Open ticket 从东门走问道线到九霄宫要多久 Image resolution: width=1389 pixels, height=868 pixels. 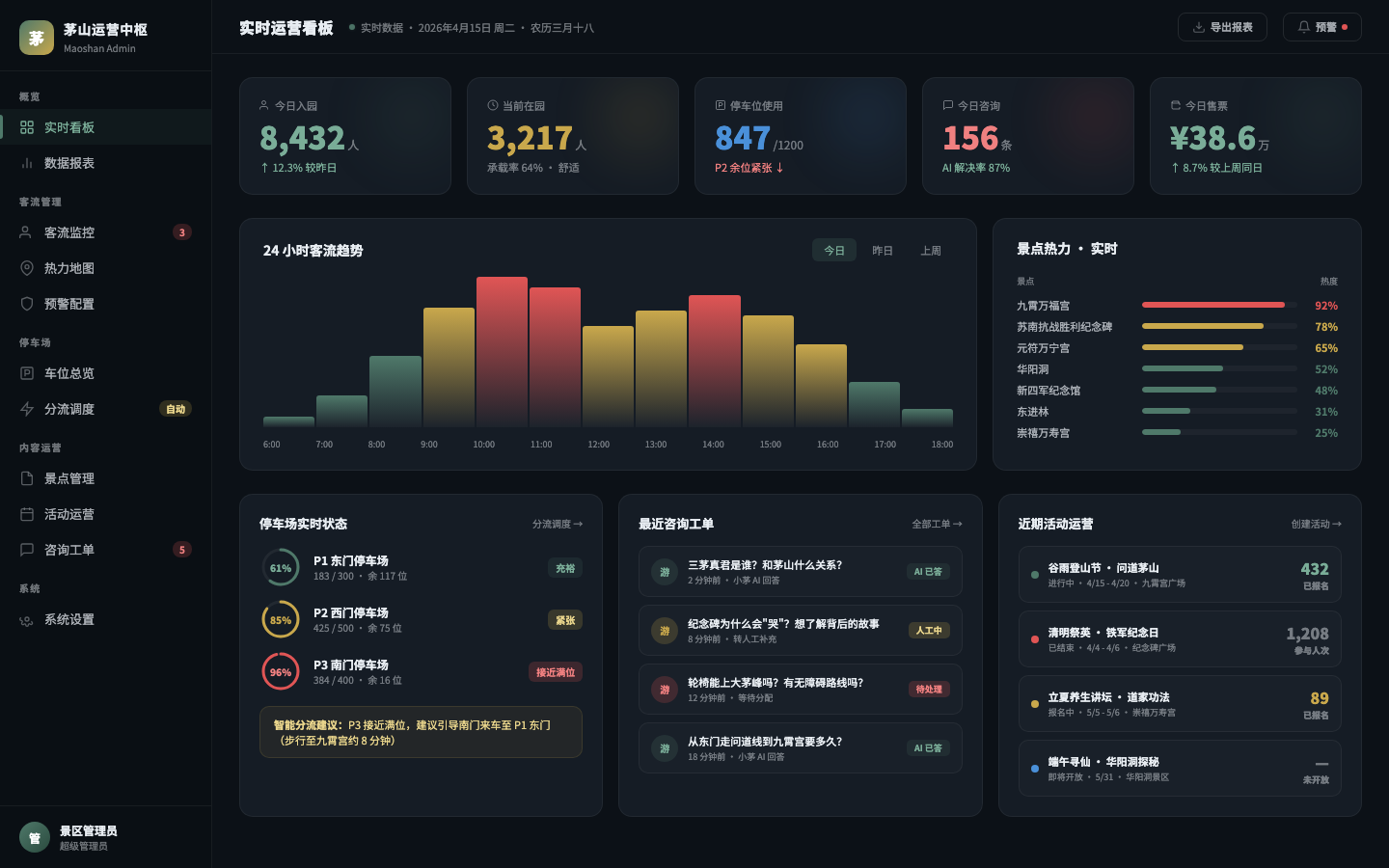[801, 748]
